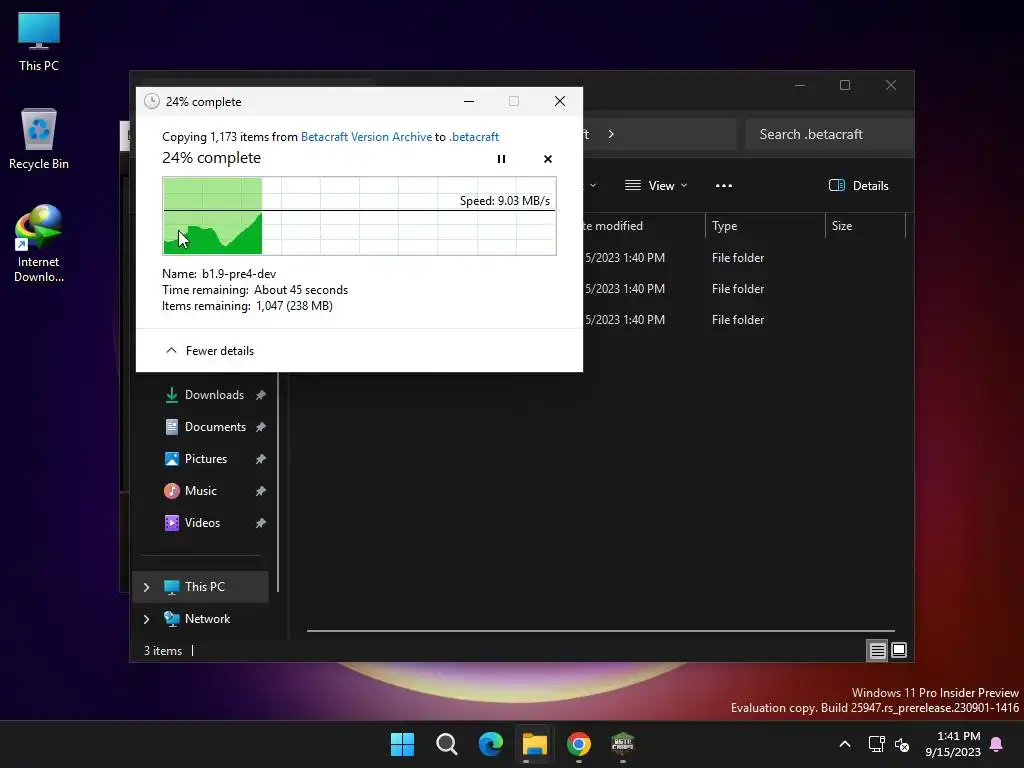Viewport: 1024px width, 768px height.
Task: Open the notifications bell icon
Action: 996,744
